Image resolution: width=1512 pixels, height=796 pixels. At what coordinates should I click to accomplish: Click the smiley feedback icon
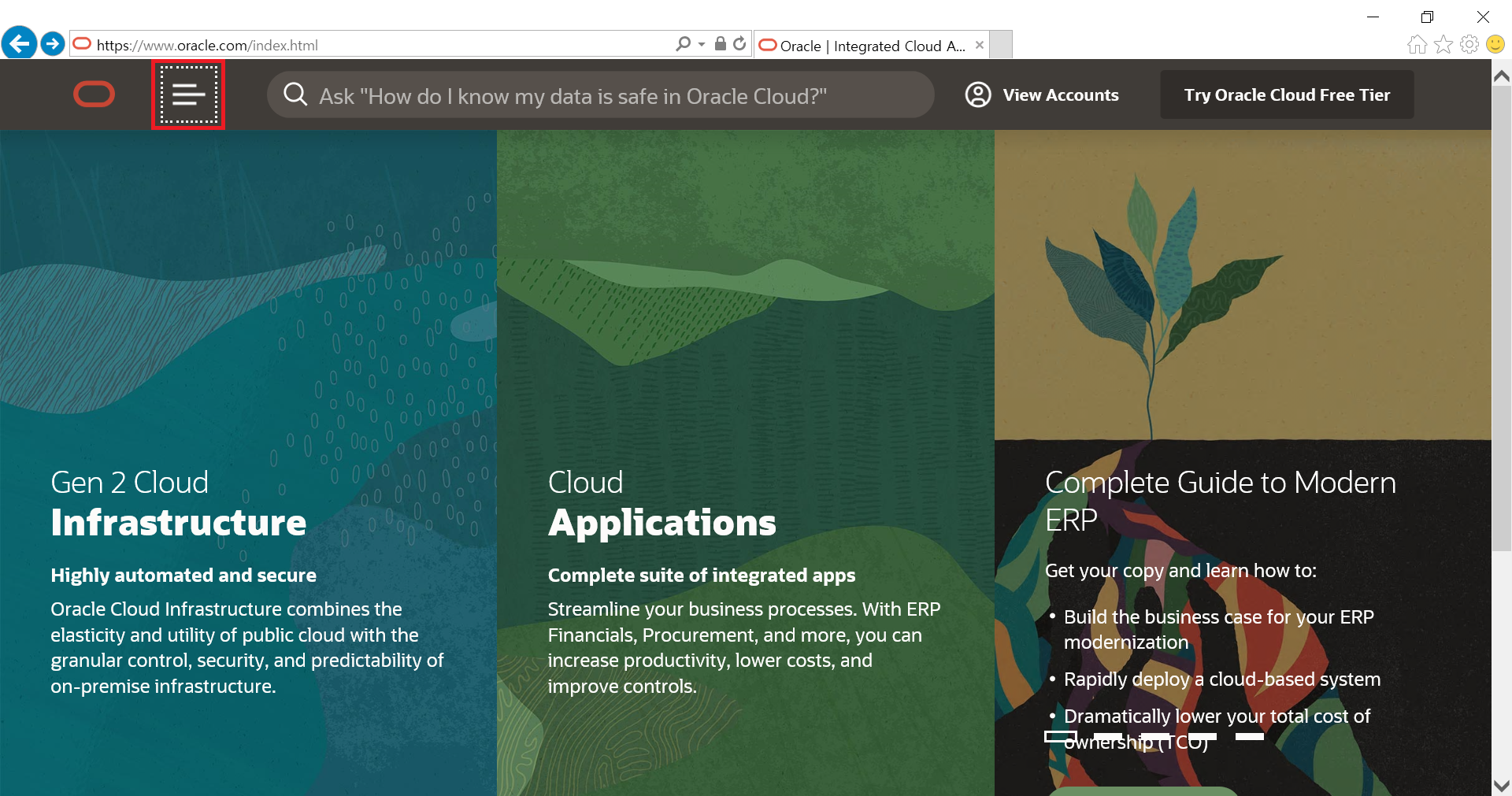tap(1495, 45)
